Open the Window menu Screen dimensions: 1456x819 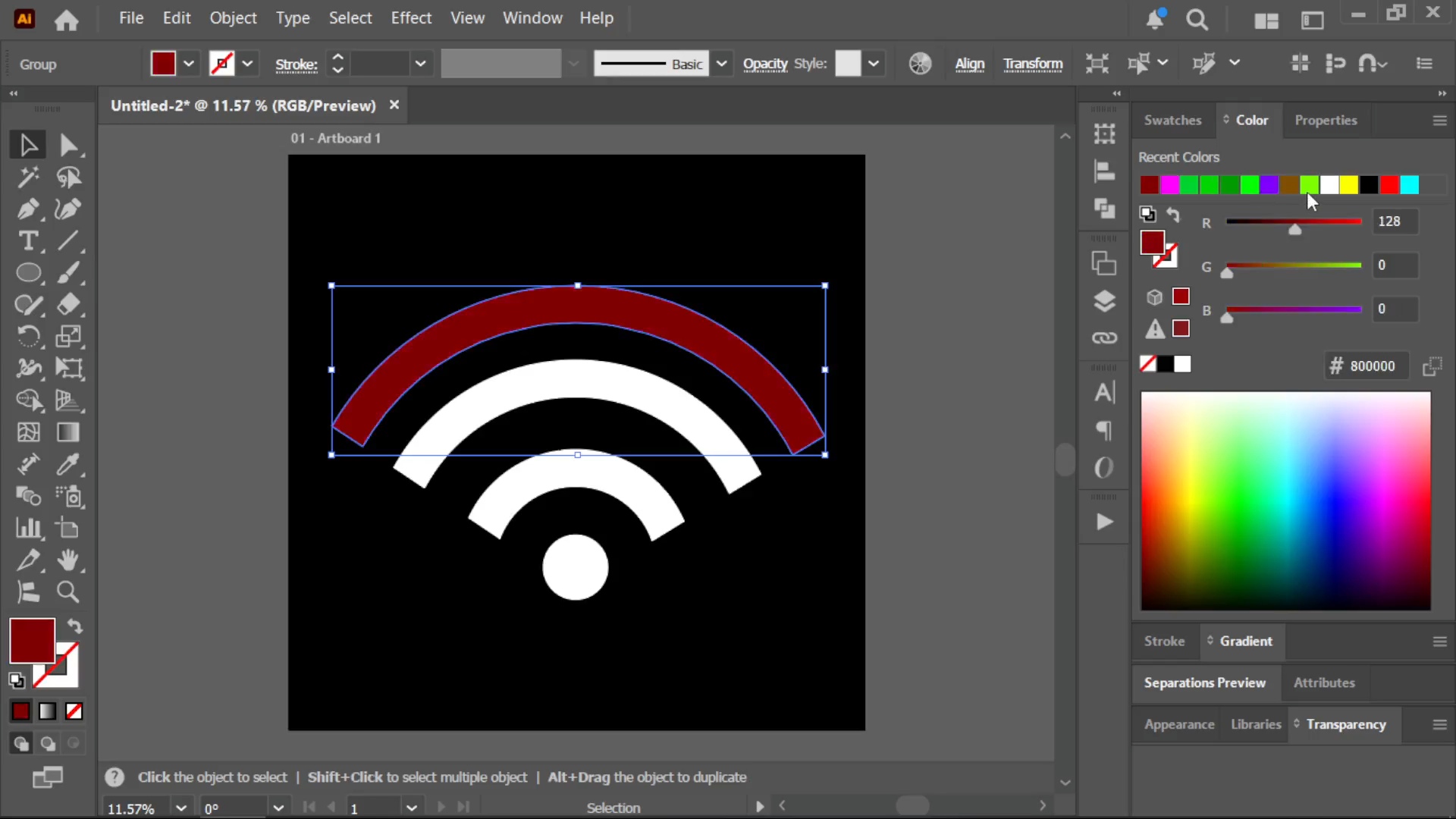(532, 18)
